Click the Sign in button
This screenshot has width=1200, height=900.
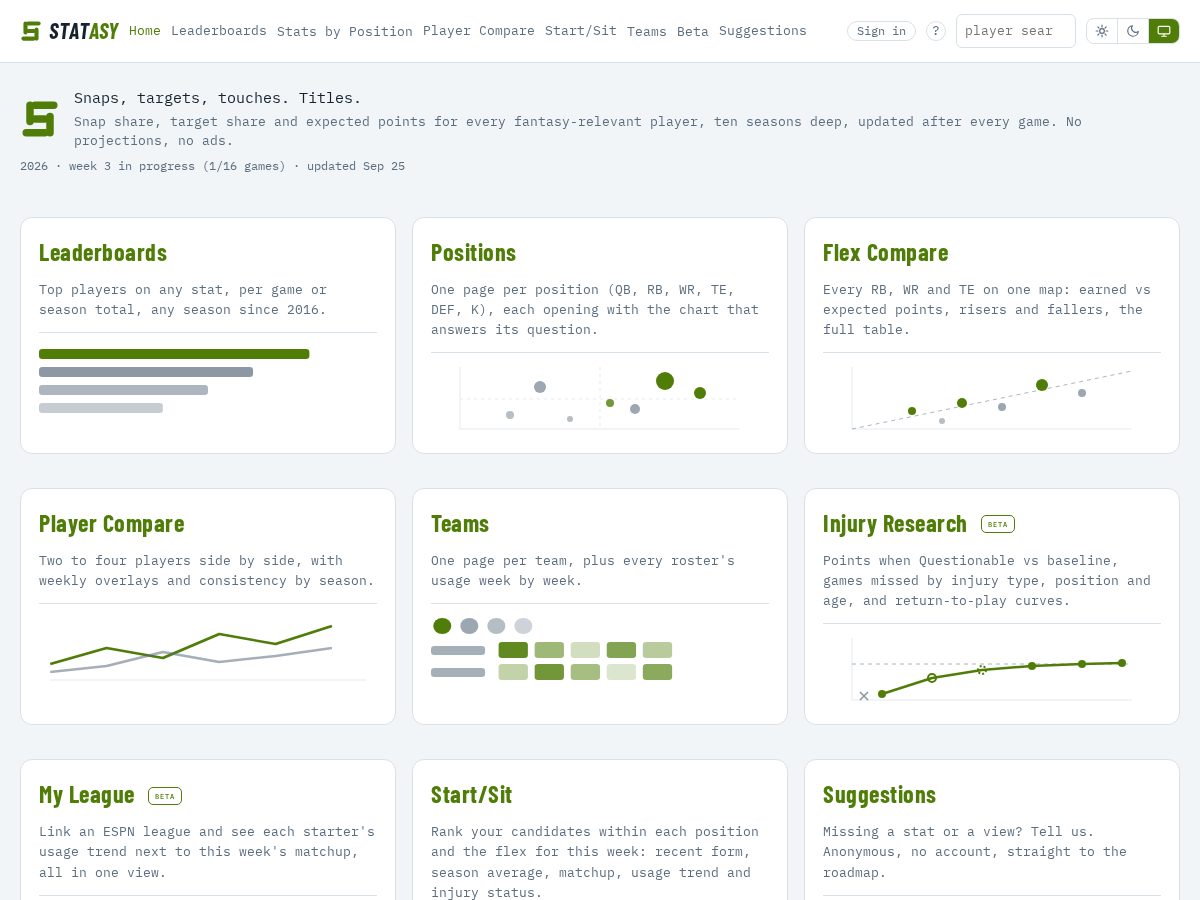(881, 31)
